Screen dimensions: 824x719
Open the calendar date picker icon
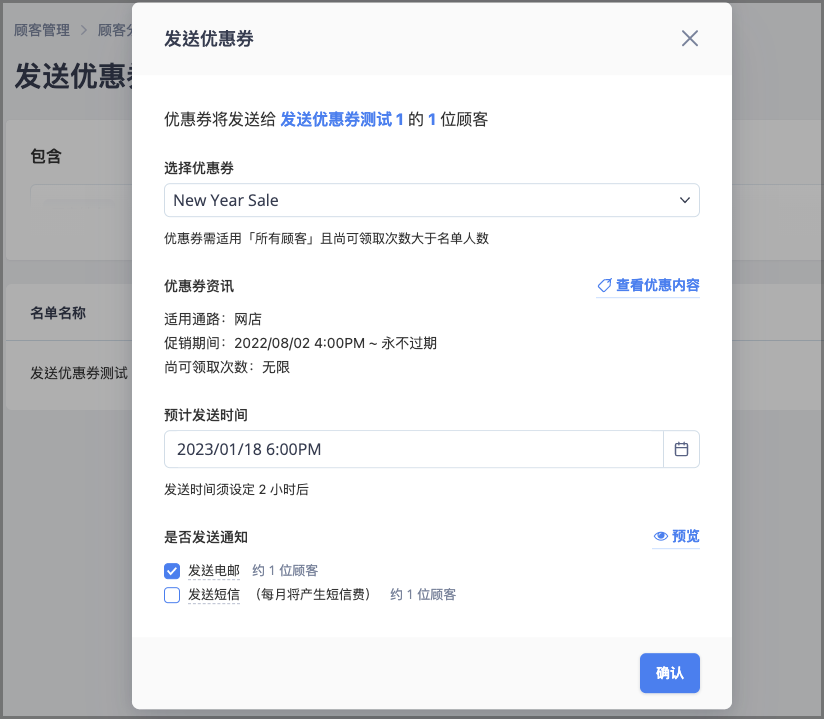(x=681, y=449)
